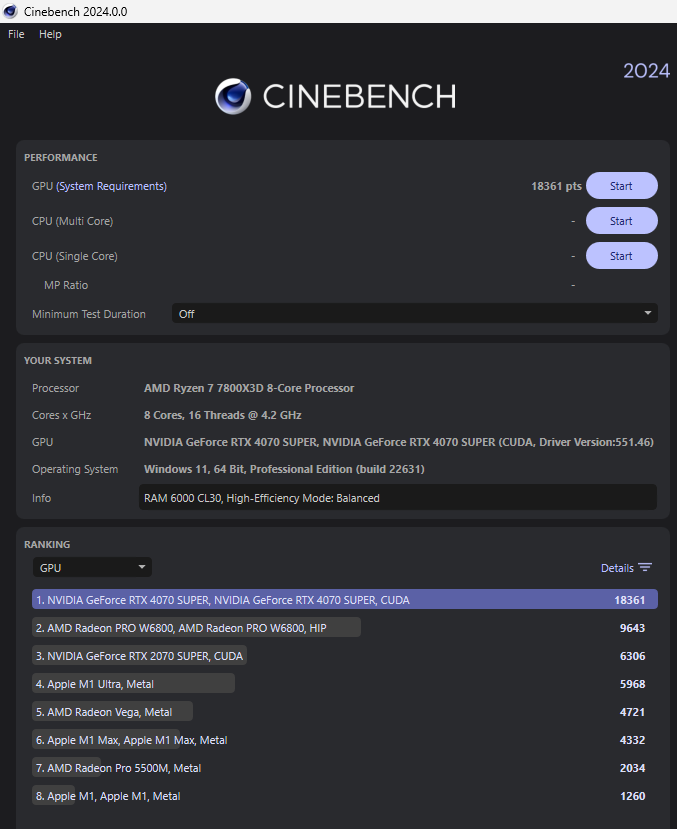This screenshot has width=677, height=829.
Task: Open the Minimum Test Duration dropdown
Action: [x=415, y=314]
